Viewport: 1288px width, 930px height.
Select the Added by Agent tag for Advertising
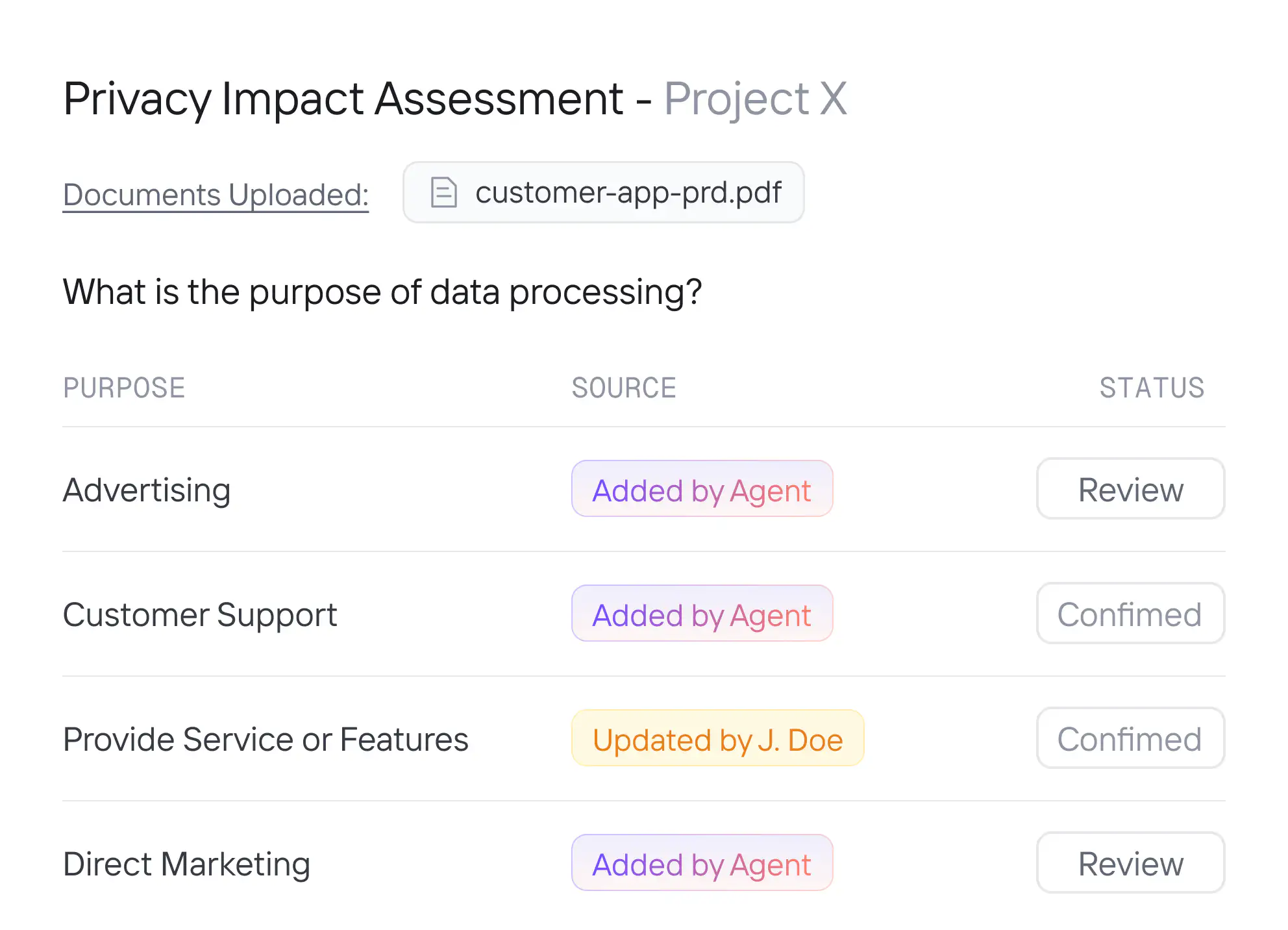pos(702,489)
